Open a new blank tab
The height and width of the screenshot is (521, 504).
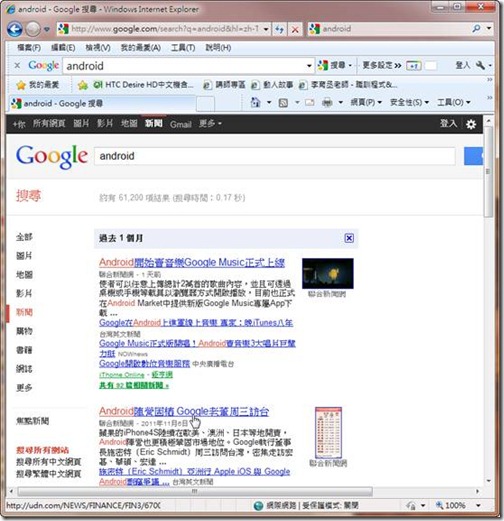205,104
